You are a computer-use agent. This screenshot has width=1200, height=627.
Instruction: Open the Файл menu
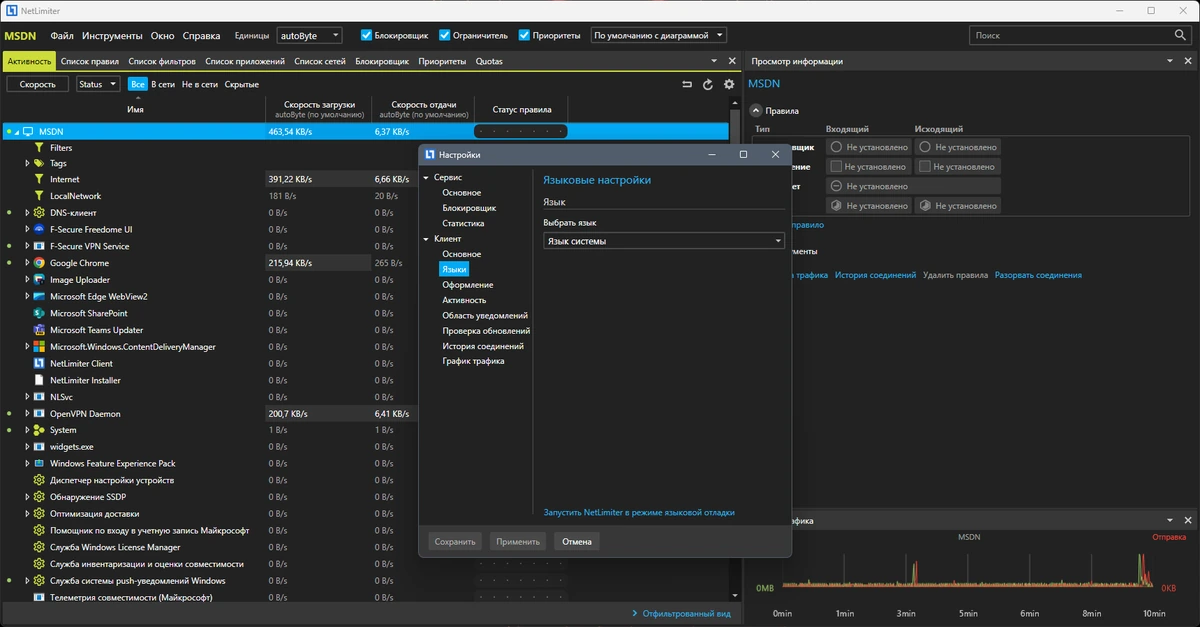(62, 35)
